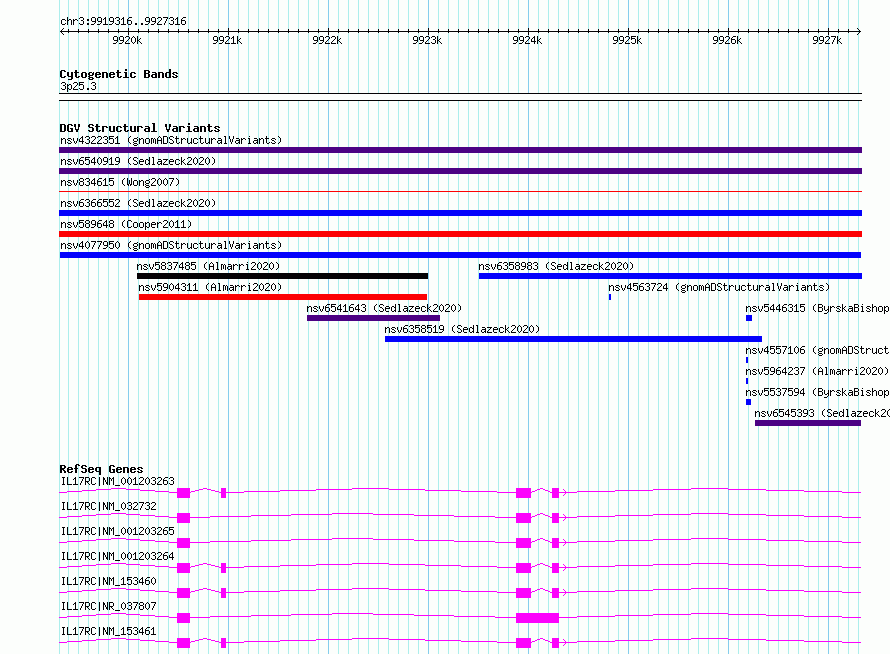Click the 9922k ruler tick label

click(327, 40)
